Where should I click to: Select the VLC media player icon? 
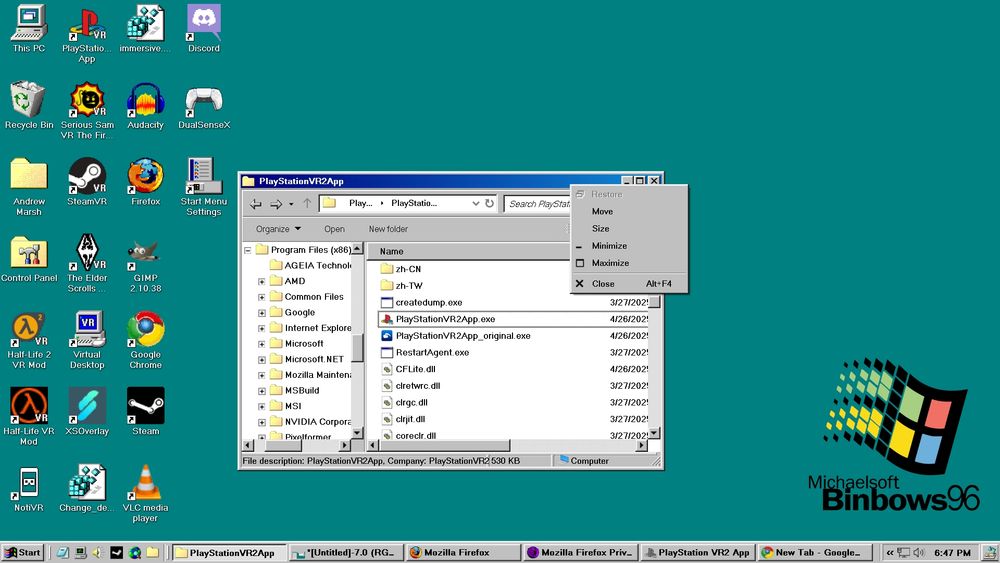click(x=145, y=492)
